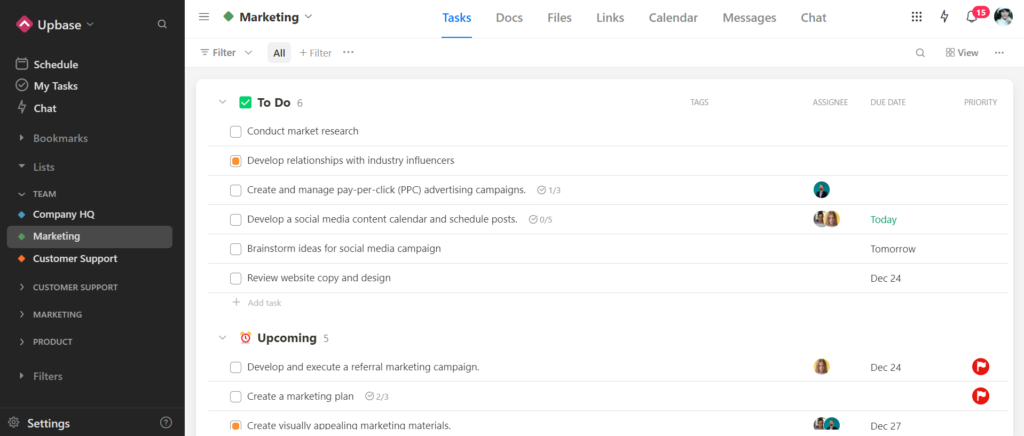Open the apps grid icon
The width and height of the screenshot is (1024, 436).
917,17
